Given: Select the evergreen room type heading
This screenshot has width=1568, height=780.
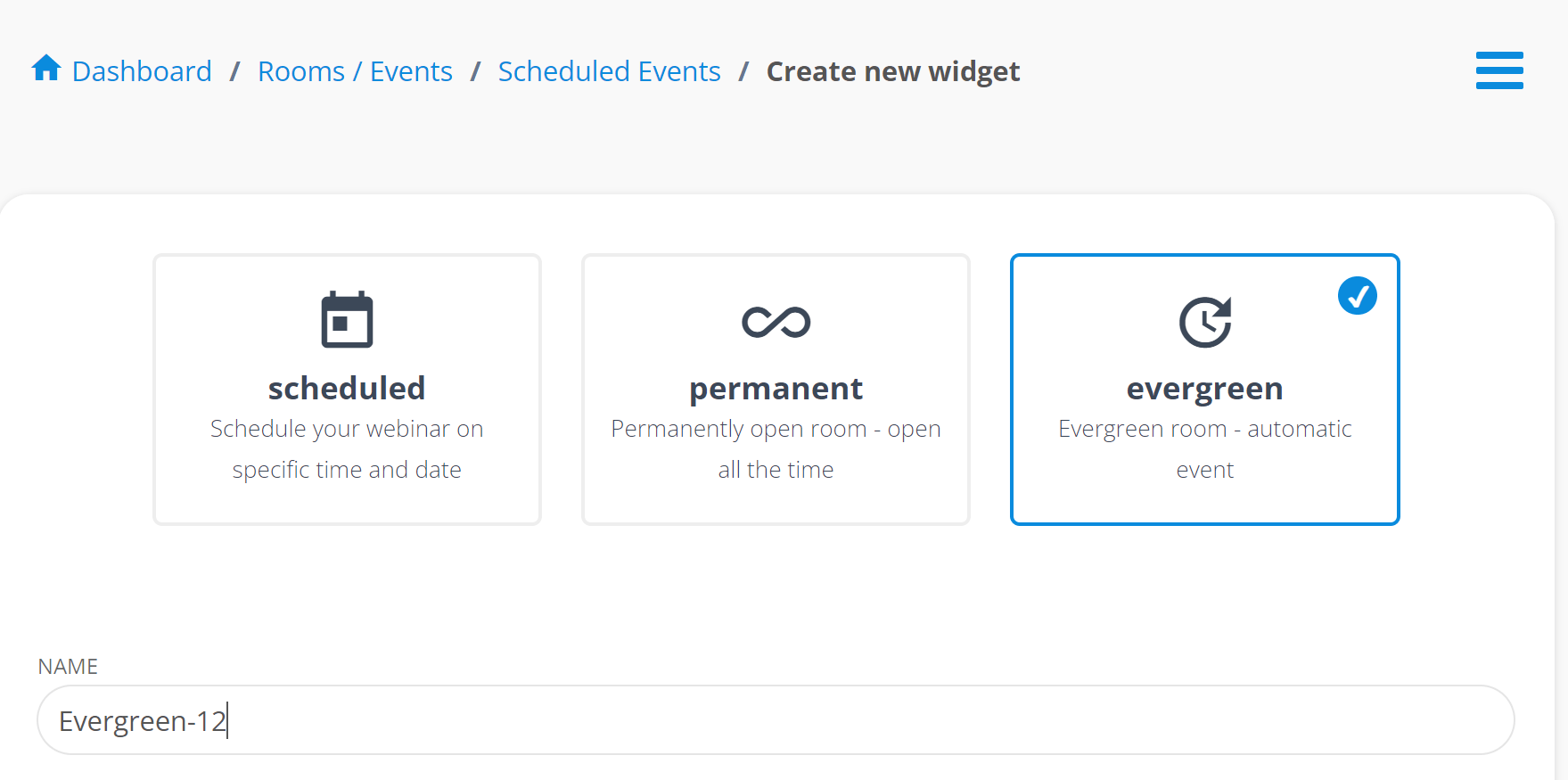Looking at the screenshot, I should click(1204, 389).
